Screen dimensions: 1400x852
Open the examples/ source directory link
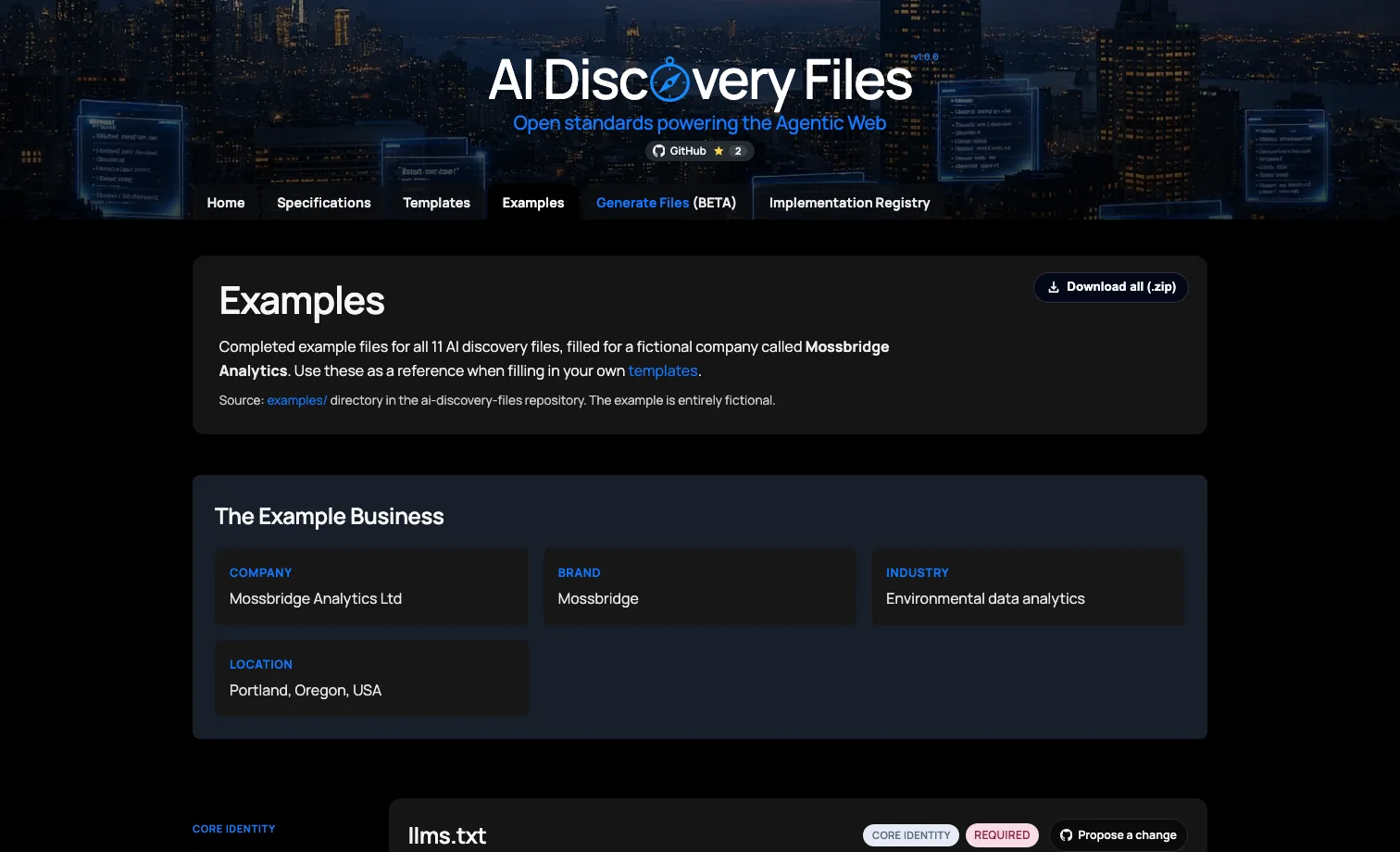click(x=296, y=400)
